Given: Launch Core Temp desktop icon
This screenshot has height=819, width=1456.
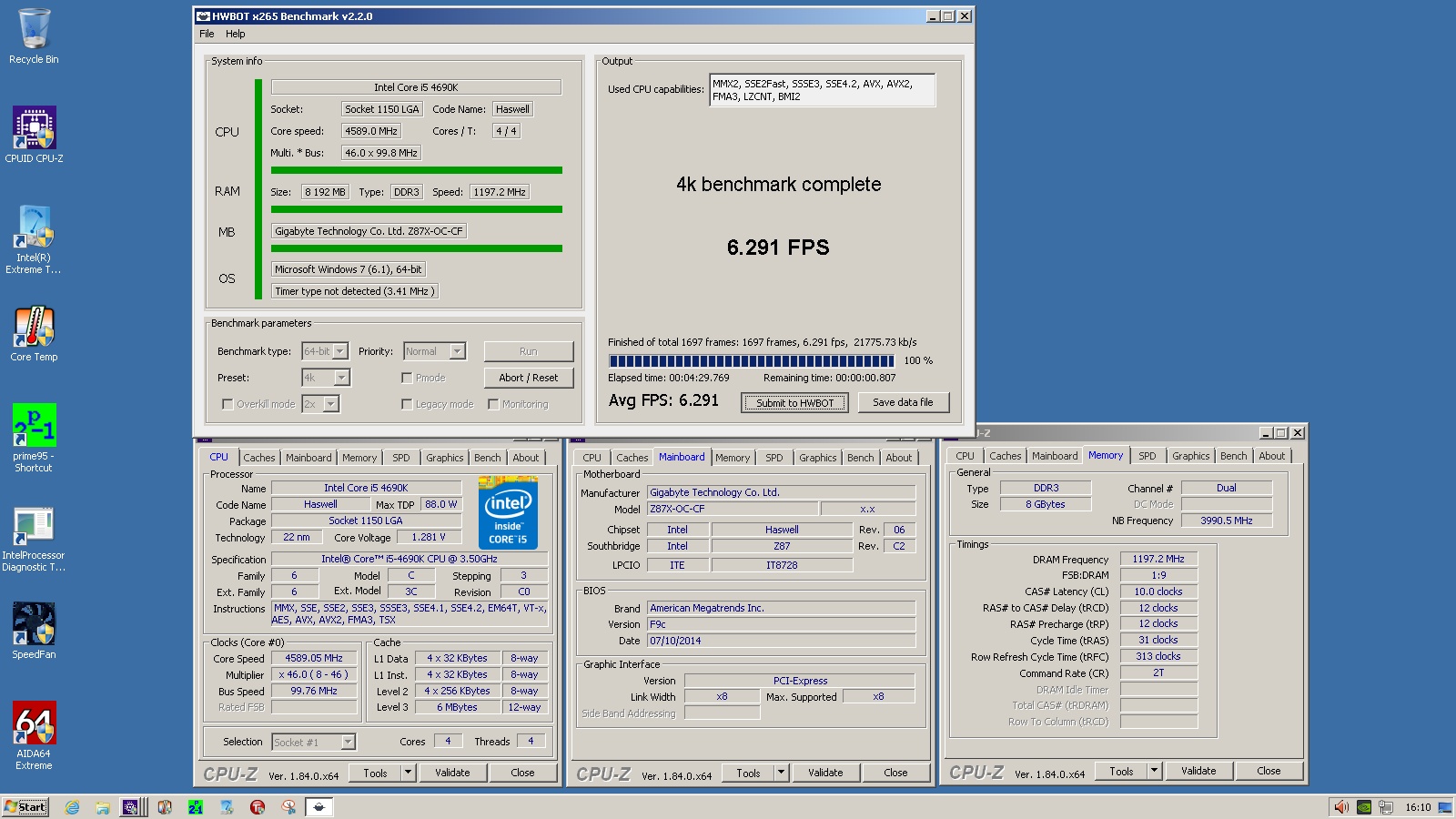Looking at the screenshot, I should (x=34, y=334).
